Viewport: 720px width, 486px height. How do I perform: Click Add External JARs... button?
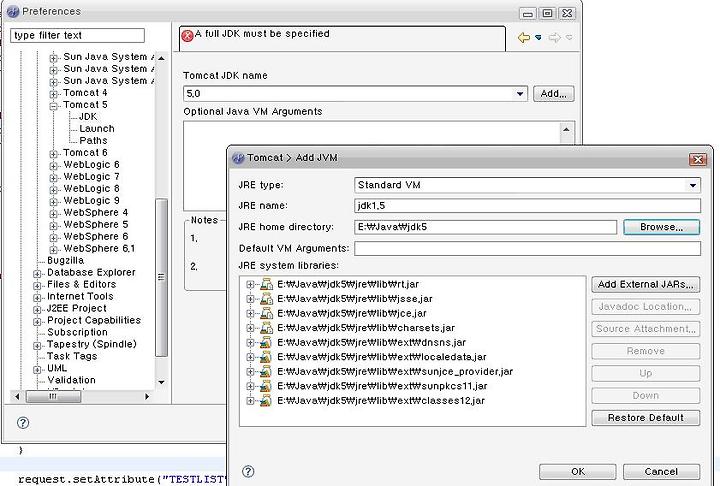coord(645,284)
